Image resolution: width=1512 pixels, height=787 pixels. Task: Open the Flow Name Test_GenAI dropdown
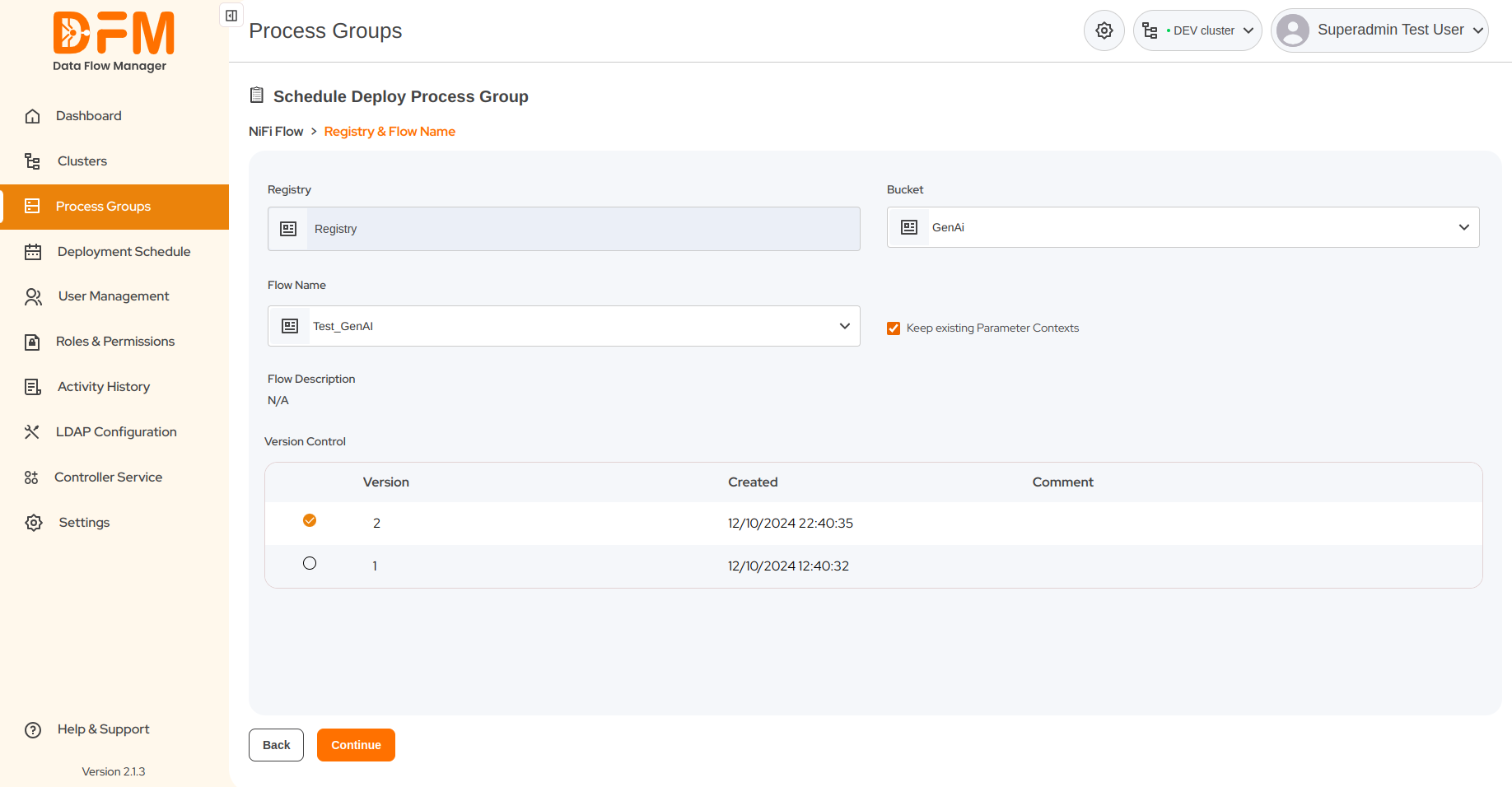564,326
